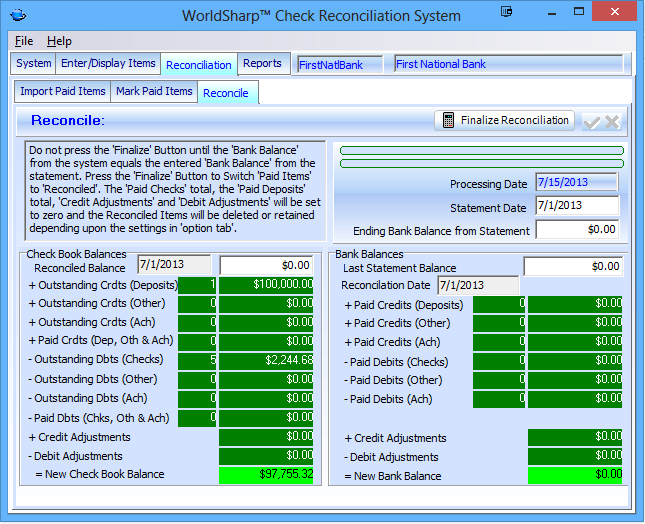Image resolution: width=645 pixels, height=524 pixels.
Task: Click the New Check Book Balance total
Action: [266, 474]
